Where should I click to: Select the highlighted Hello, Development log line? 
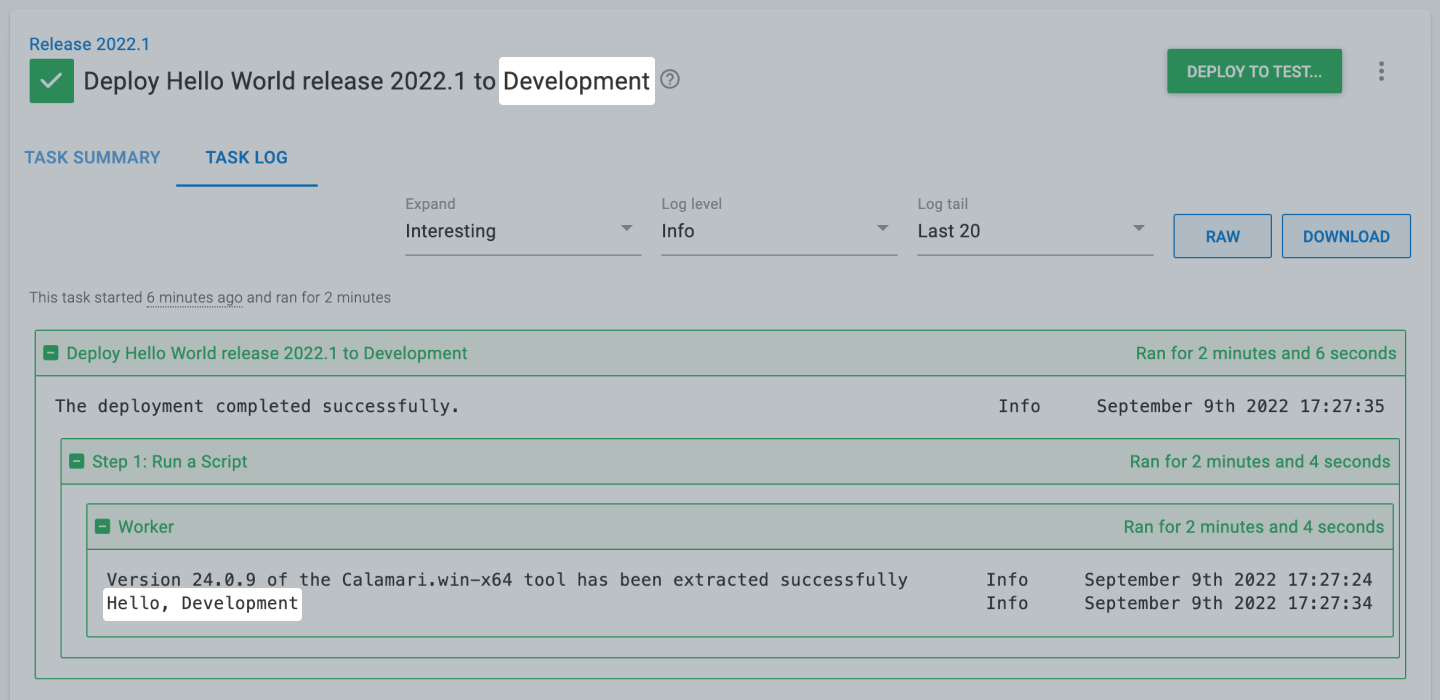click(x=201, y=603)
